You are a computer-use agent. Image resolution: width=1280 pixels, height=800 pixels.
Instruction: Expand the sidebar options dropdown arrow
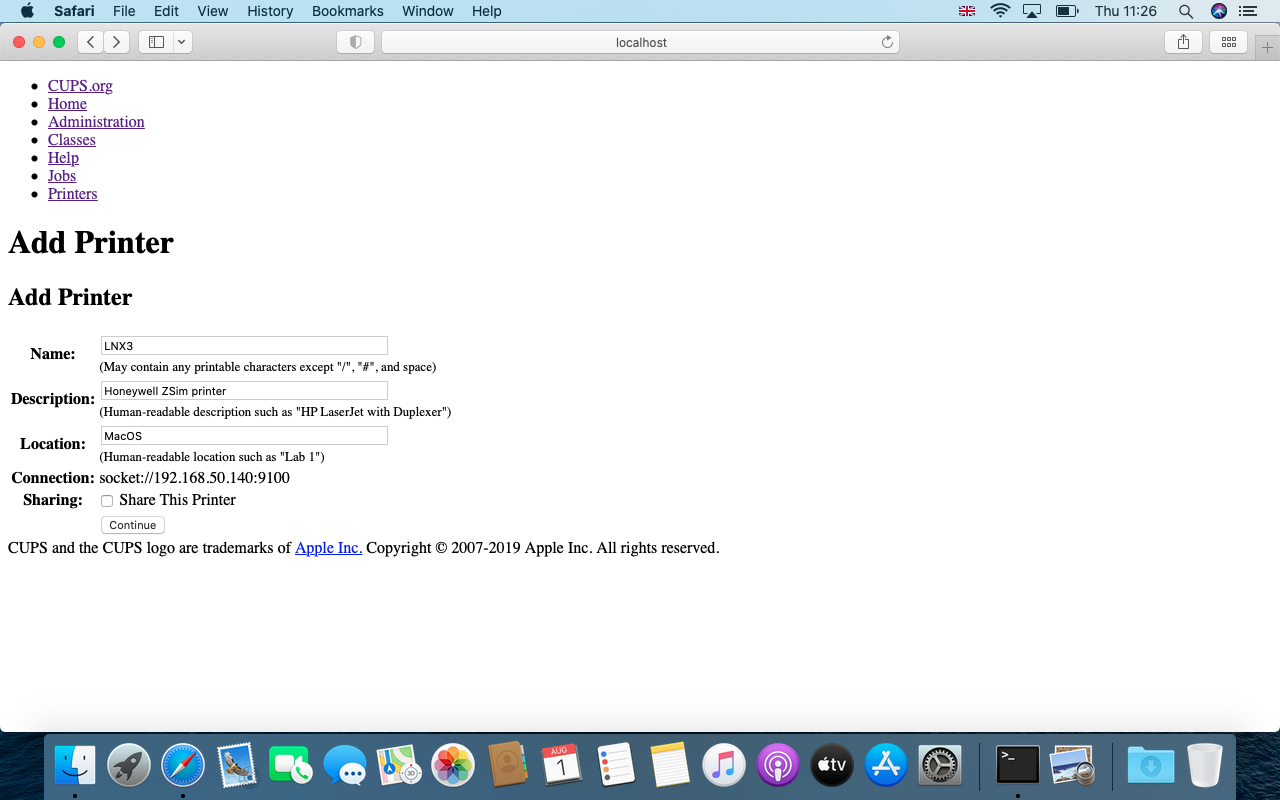point(182,42)
